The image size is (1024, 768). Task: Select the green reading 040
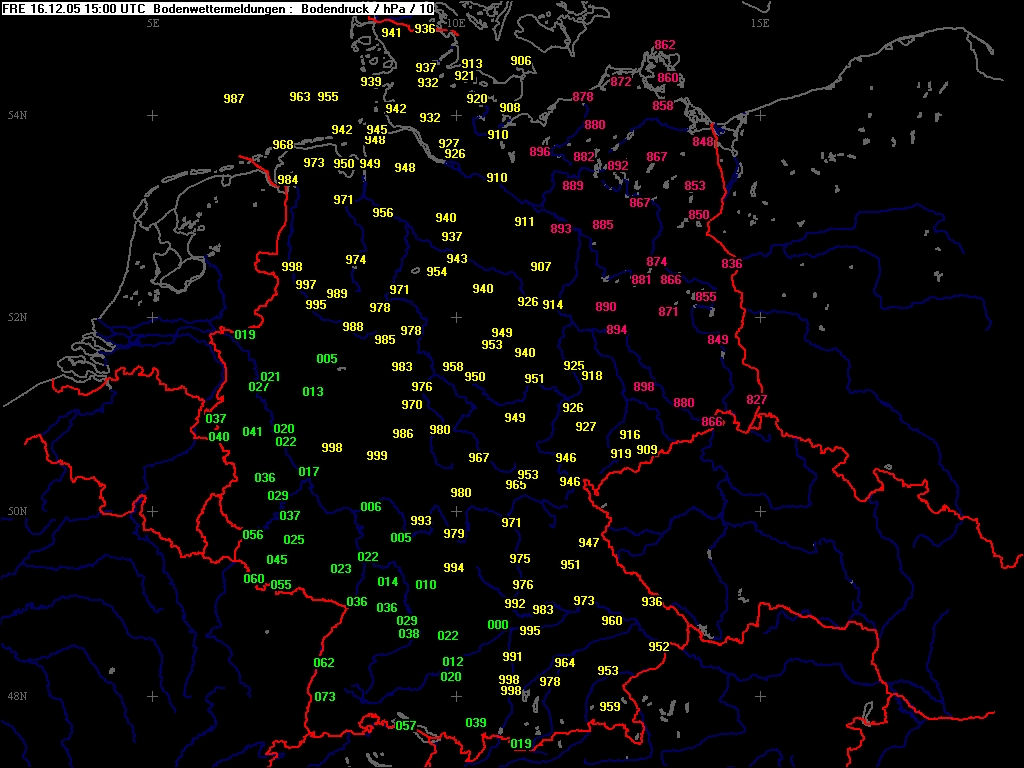pyautogui.click(x=219, y=437)
